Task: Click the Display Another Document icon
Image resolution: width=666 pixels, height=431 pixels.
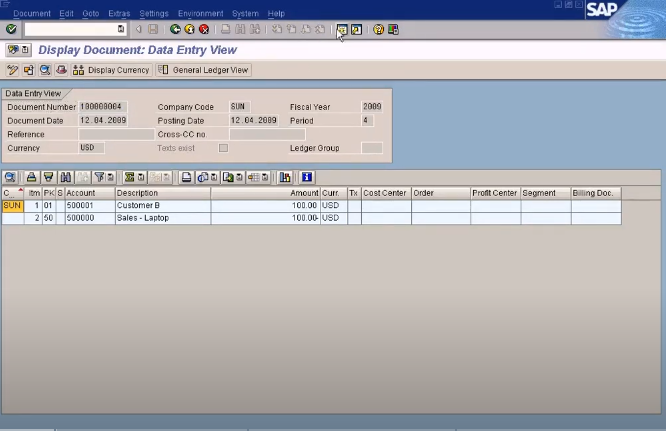Action: [28, 70]
